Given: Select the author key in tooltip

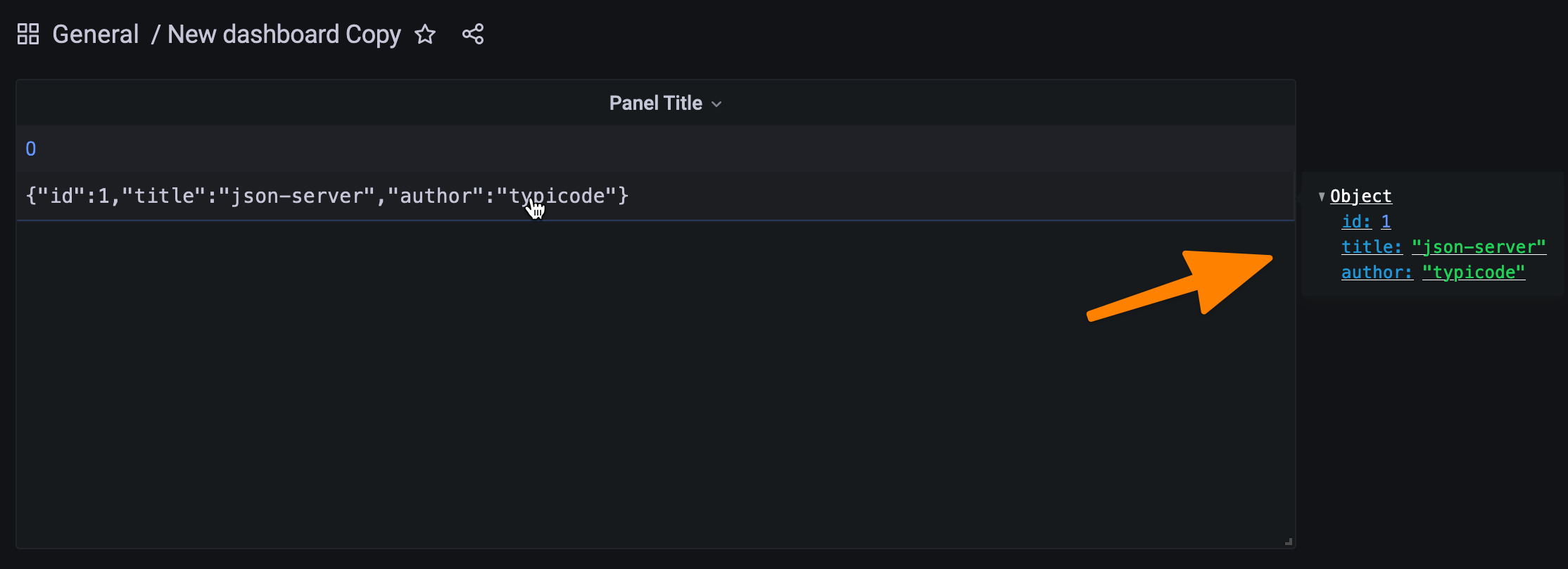Looking at the screenshot, I should point(1377,273).
